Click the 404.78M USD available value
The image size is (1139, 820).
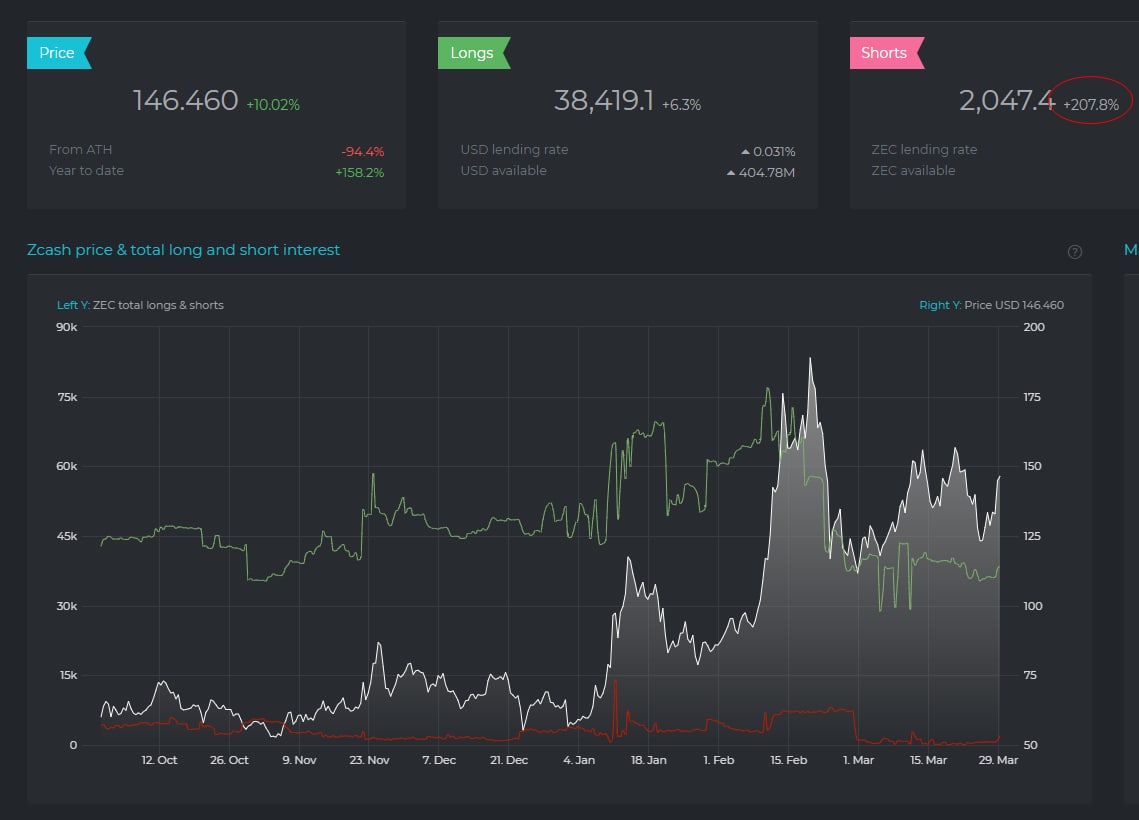[761, 173]
